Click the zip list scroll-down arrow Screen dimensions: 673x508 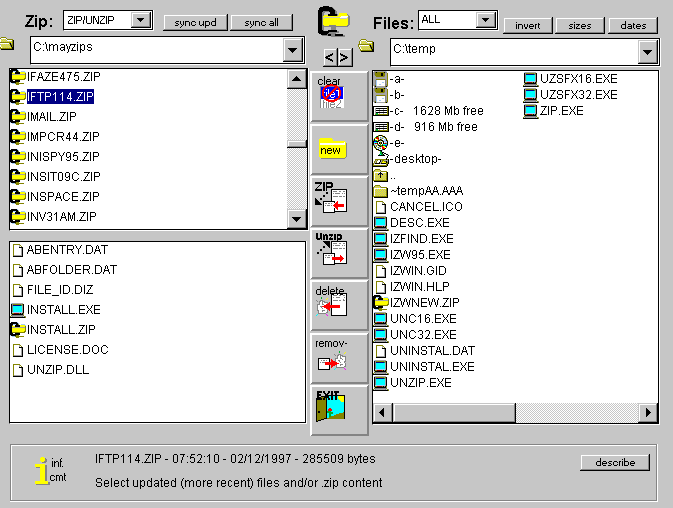pos(296,220)
